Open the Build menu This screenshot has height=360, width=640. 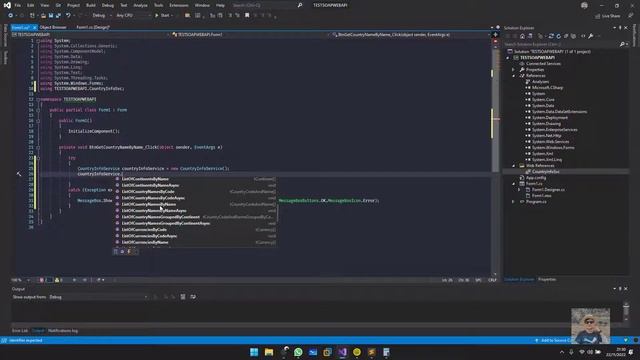pos(91,5)
